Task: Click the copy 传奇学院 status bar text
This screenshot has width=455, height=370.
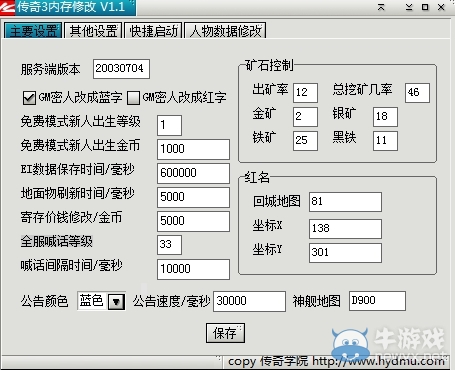Action: pyautogui.click(x=336, y=361)
